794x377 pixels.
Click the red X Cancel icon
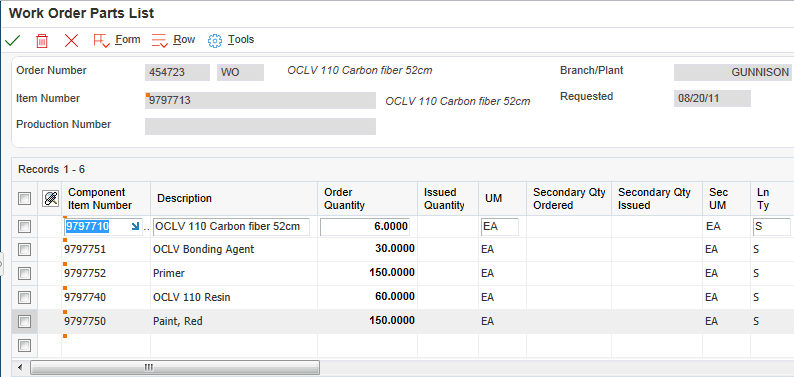(71, 40)
